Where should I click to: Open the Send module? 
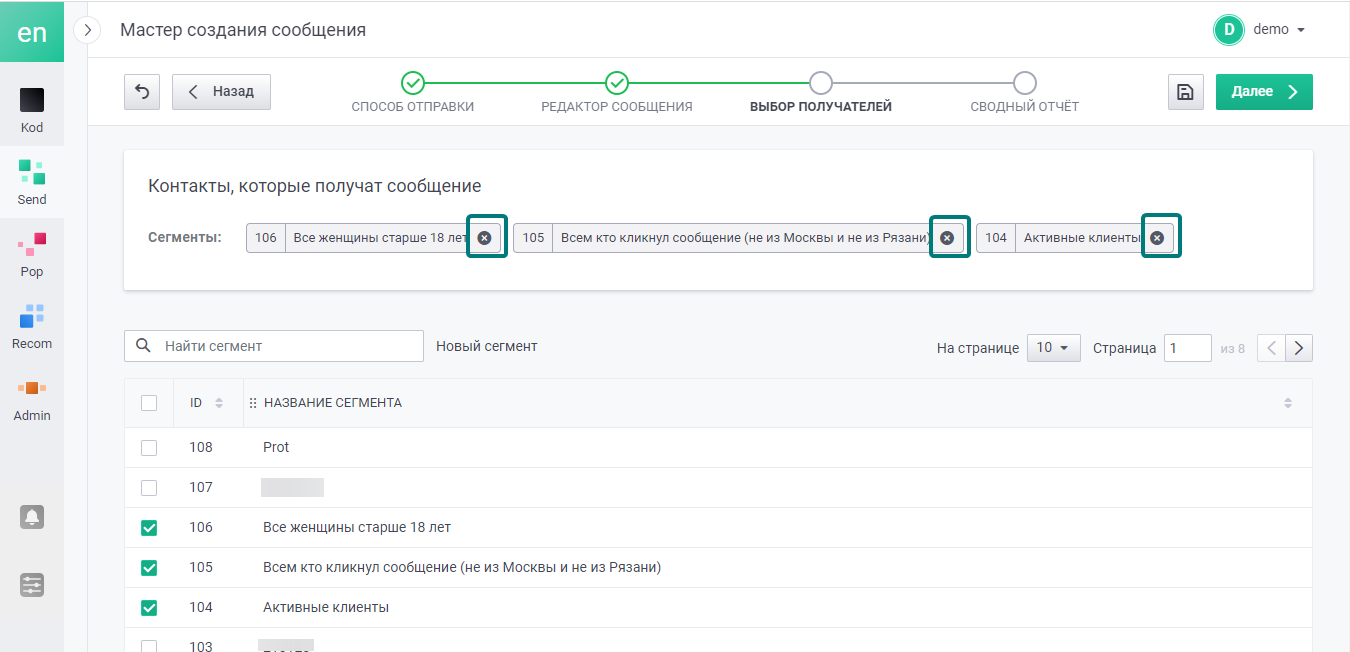(x=32, y=182)
